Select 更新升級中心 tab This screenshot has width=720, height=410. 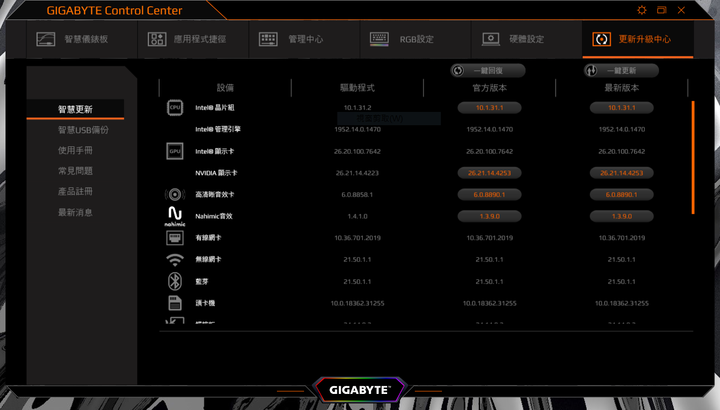click(638, 39)
